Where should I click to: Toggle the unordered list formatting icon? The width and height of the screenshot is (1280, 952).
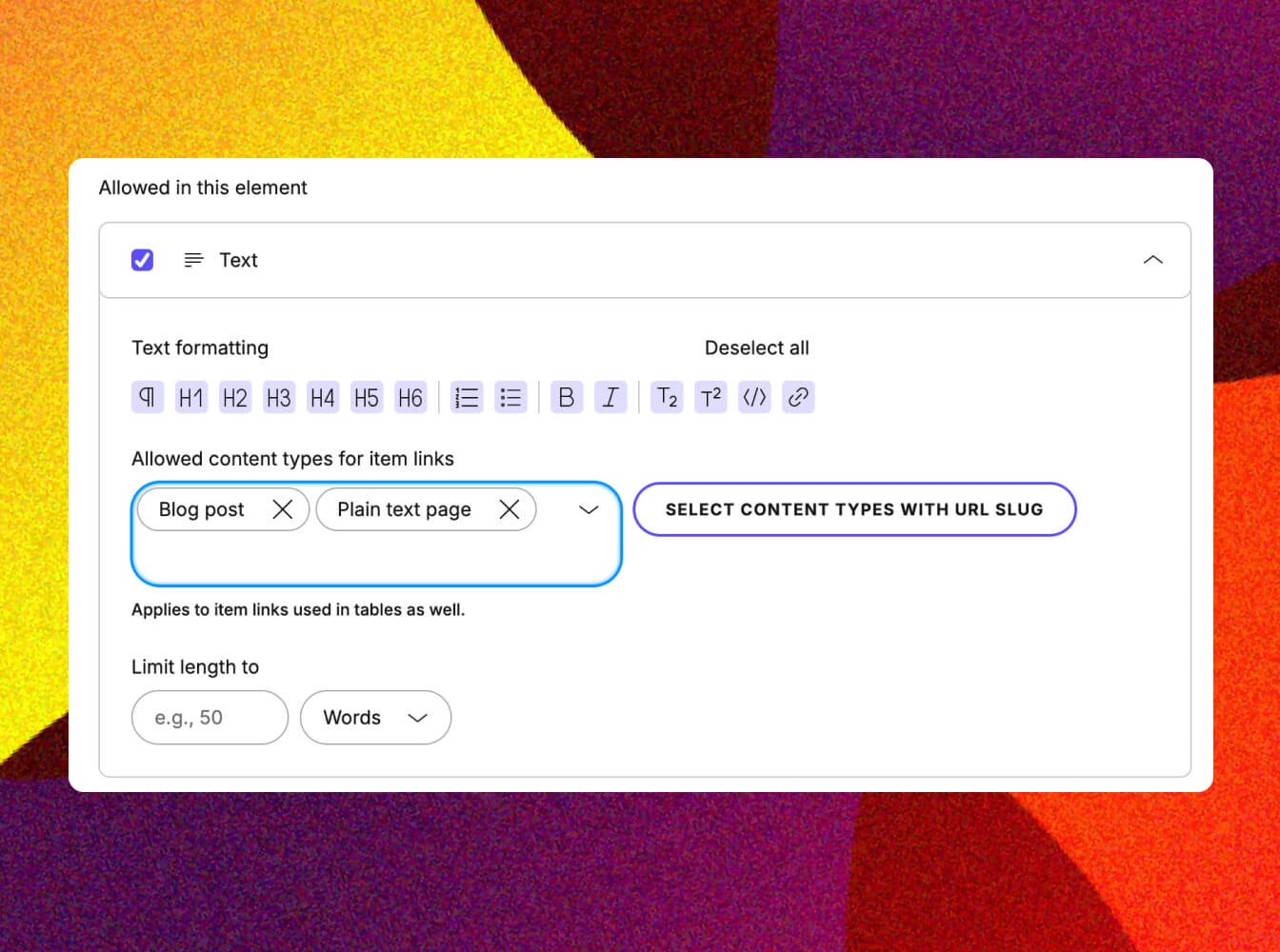tap(511, 397)
